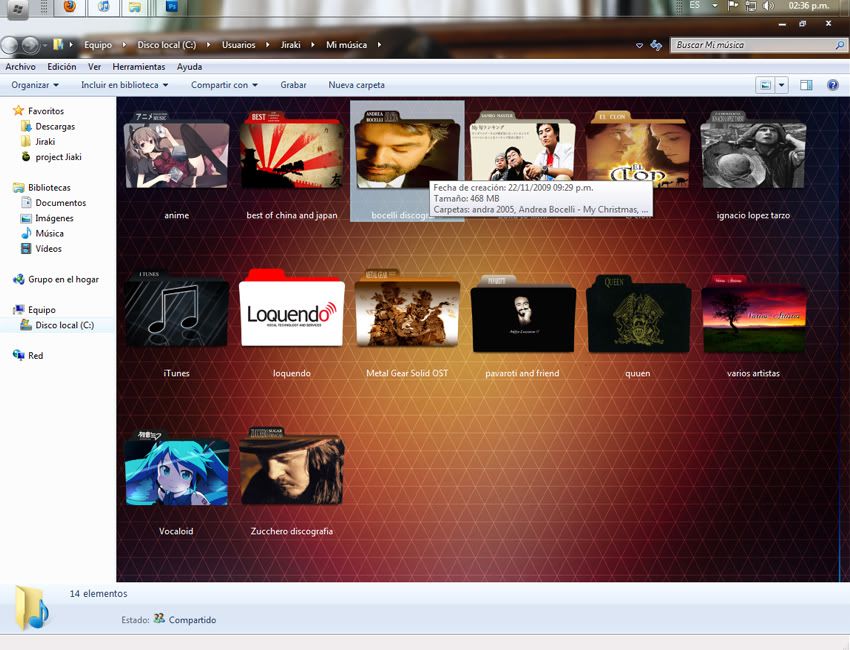Refresh the current folder view

tap(656, 45)
